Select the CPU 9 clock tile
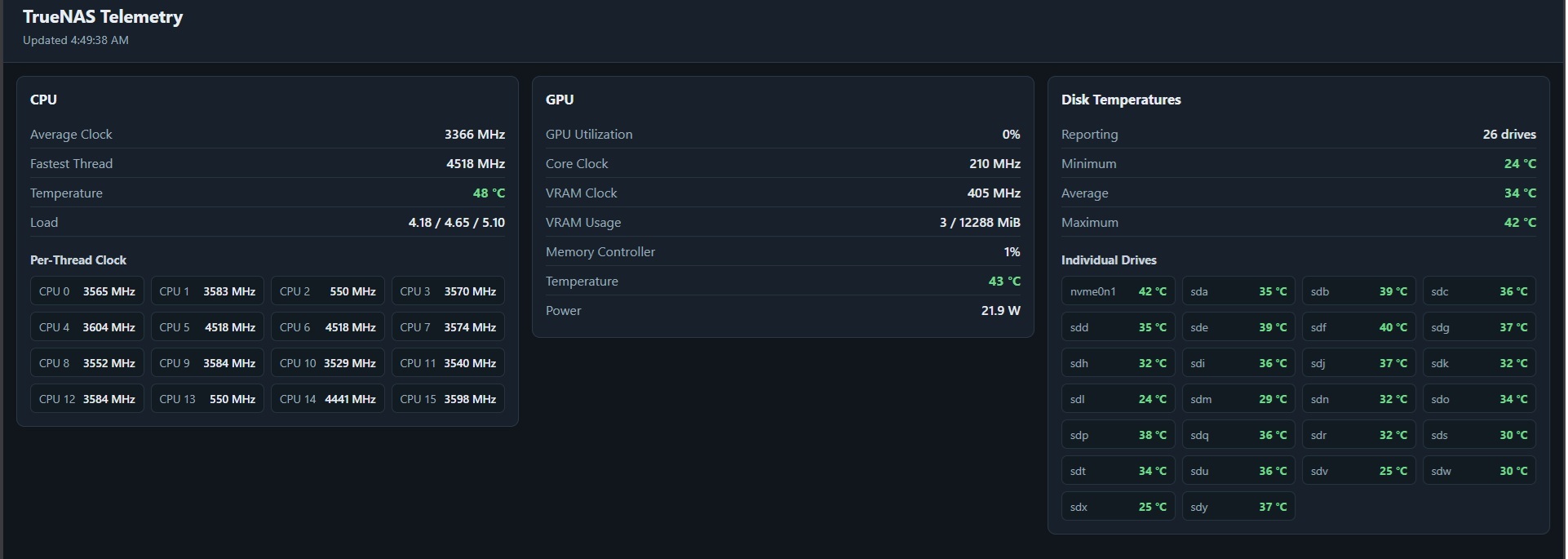1568x559 pixels. point(207,363)
